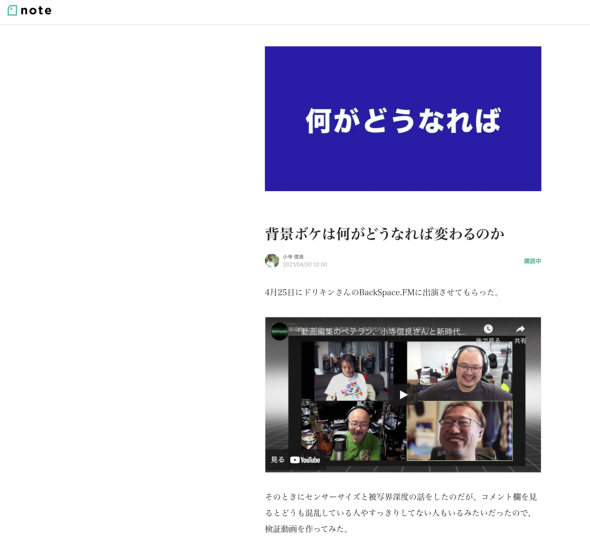Click the blue 何がどうなれば header image
590x549 pixels.
click(403, 119)
